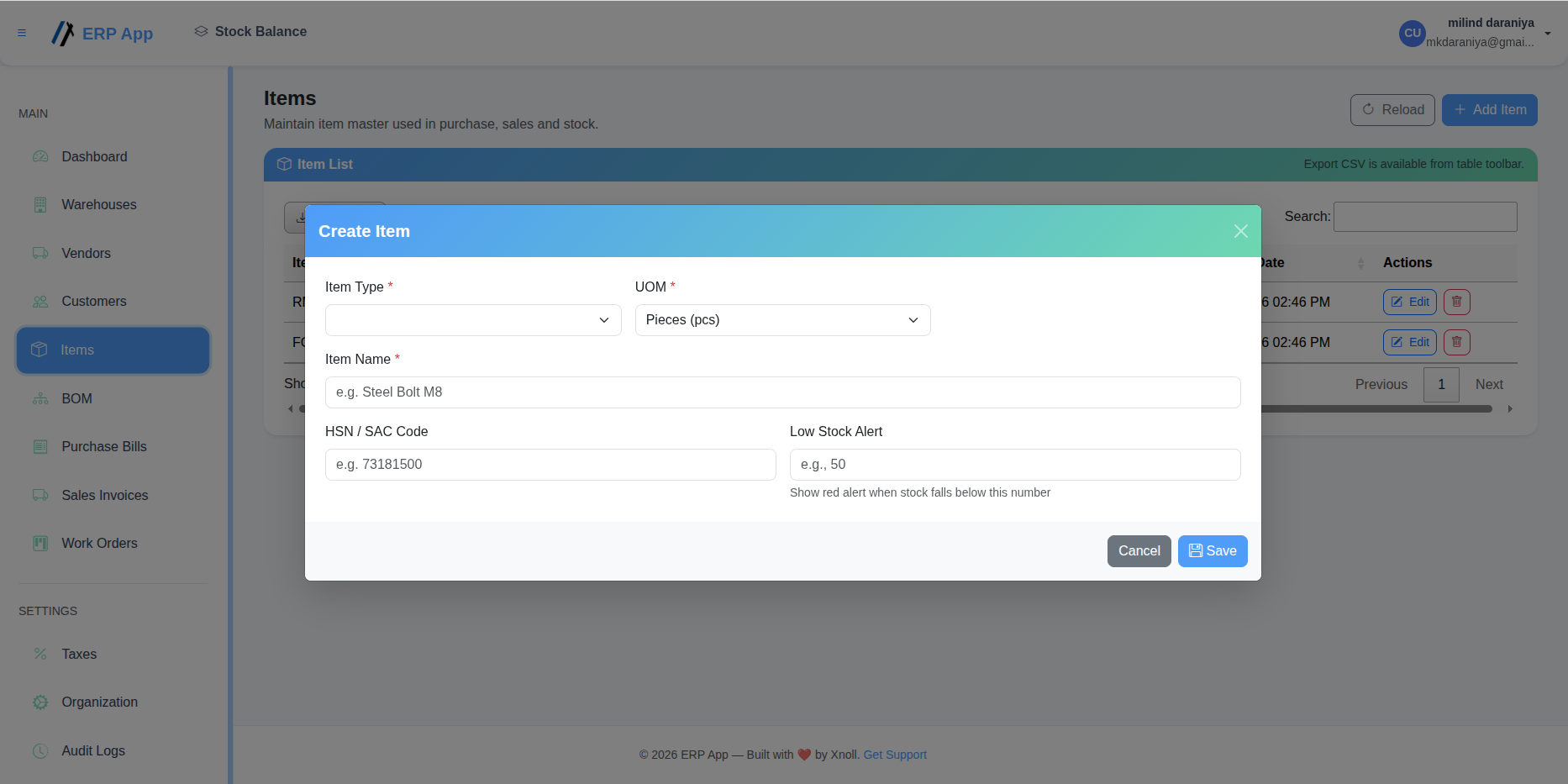
Task: Open the Get Support link
Action: point(894,755)
